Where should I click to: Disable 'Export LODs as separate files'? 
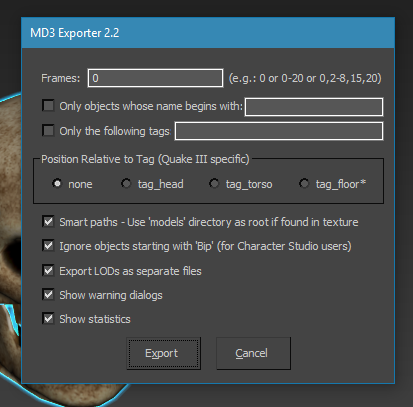click(x=49, y=270)
